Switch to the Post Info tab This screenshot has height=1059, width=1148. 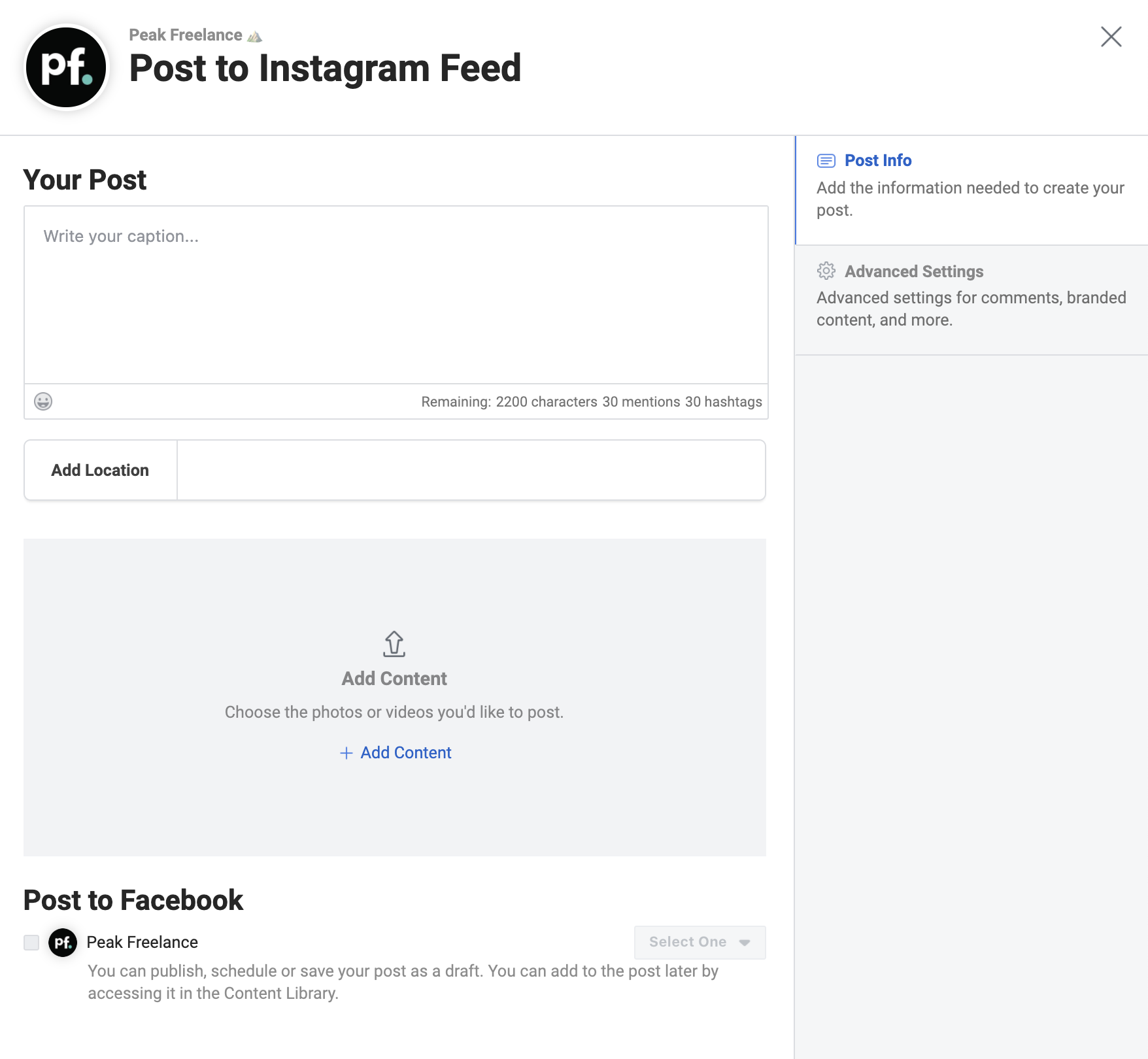tap(878, 161)
